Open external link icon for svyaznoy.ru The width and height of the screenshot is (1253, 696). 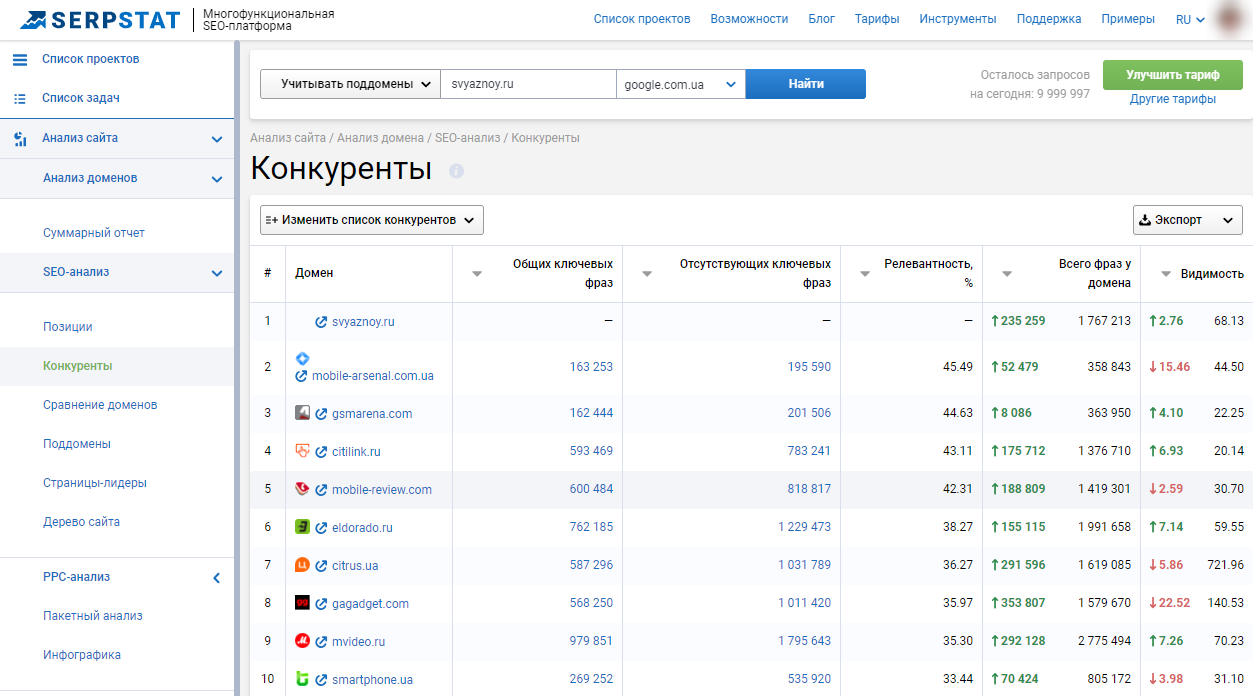pyautogui.click(x=321, y=322)
